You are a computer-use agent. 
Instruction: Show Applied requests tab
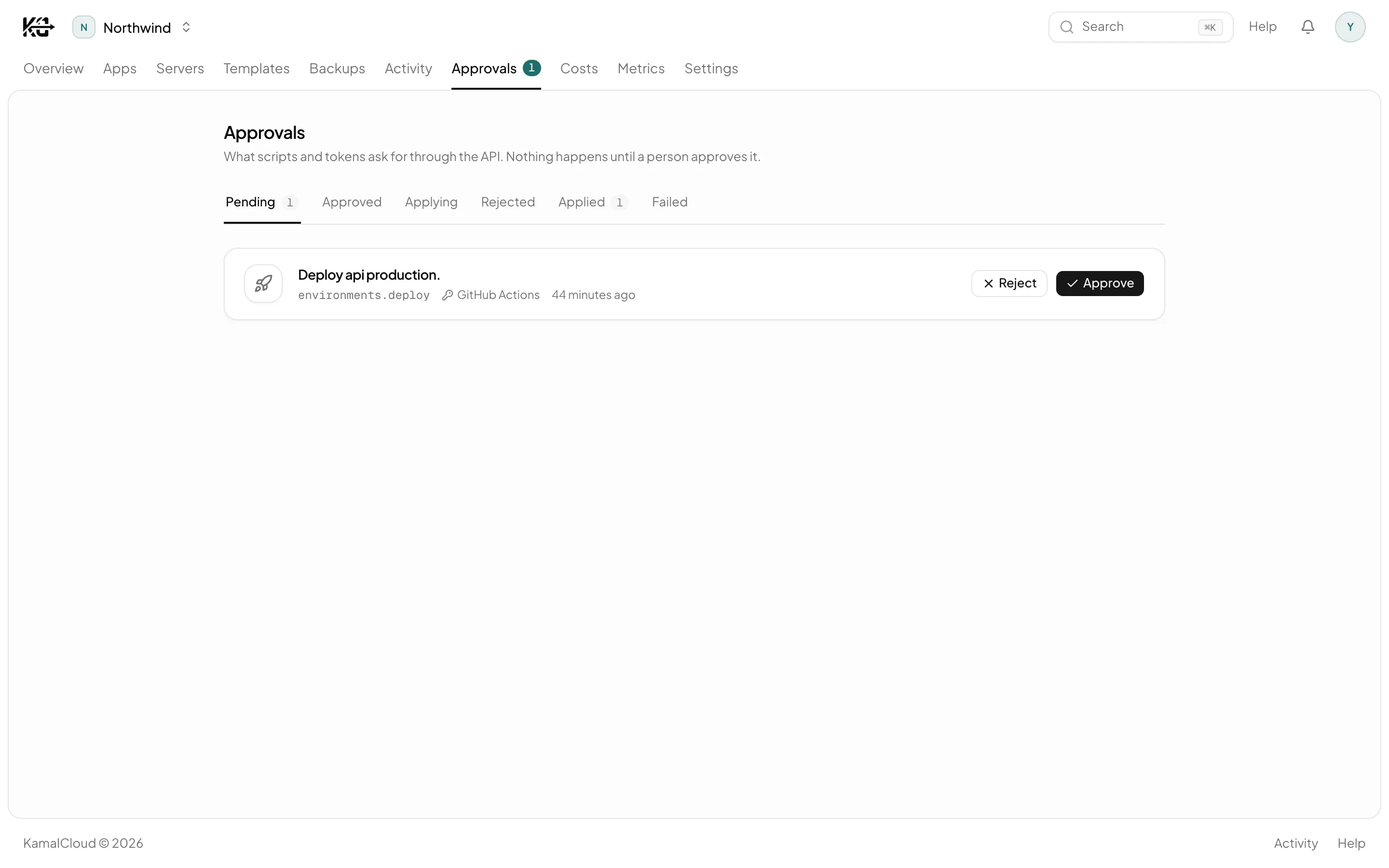click(593, 202)
